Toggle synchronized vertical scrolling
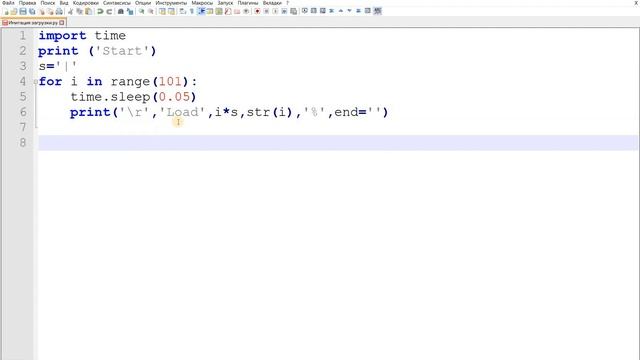This screenshot has height=360, width=640. coord(162,11)
